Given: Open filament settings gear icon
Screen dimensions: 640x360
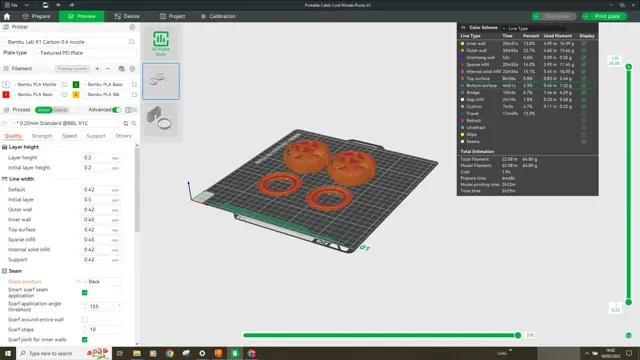Looking at the screenshot, I should 132,69.
